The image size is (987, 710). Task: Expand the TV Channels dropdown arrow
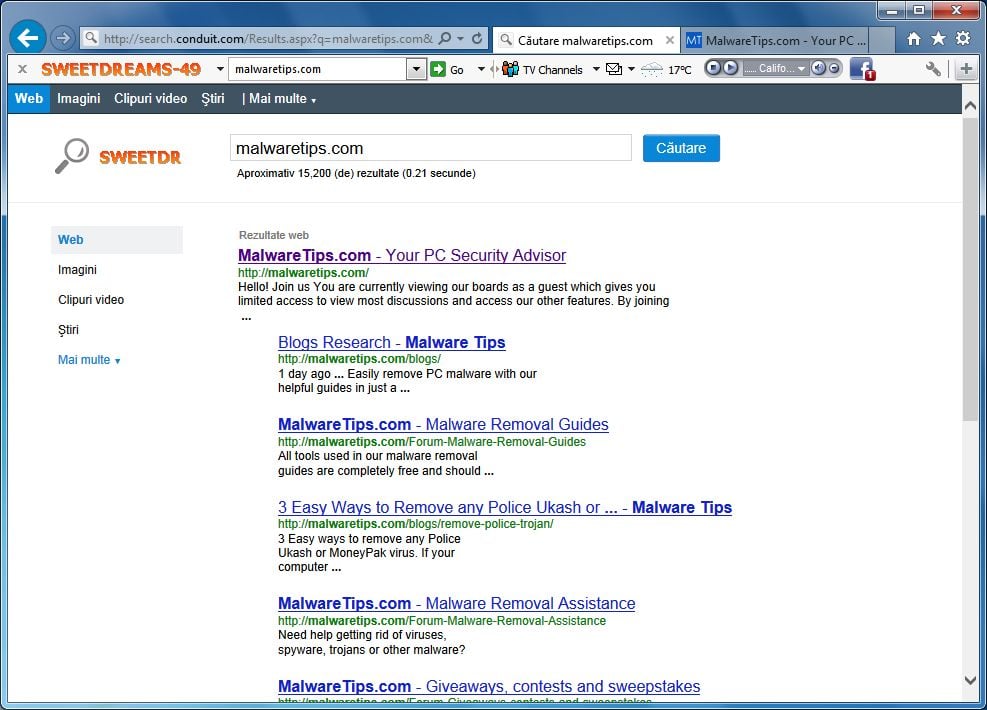595,69
